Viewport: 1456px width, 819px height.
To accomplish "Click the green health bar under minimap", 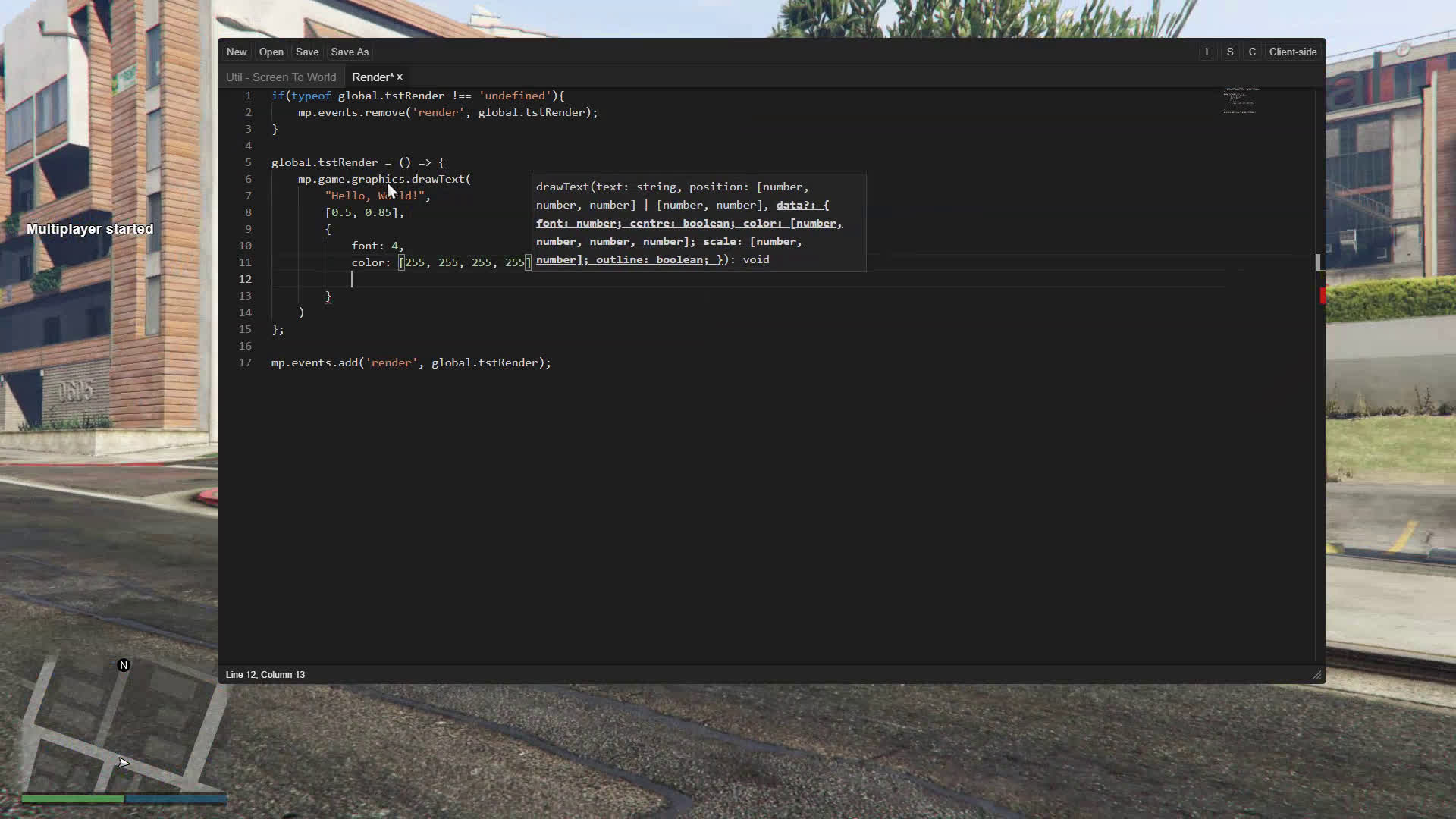I will 72,799.
